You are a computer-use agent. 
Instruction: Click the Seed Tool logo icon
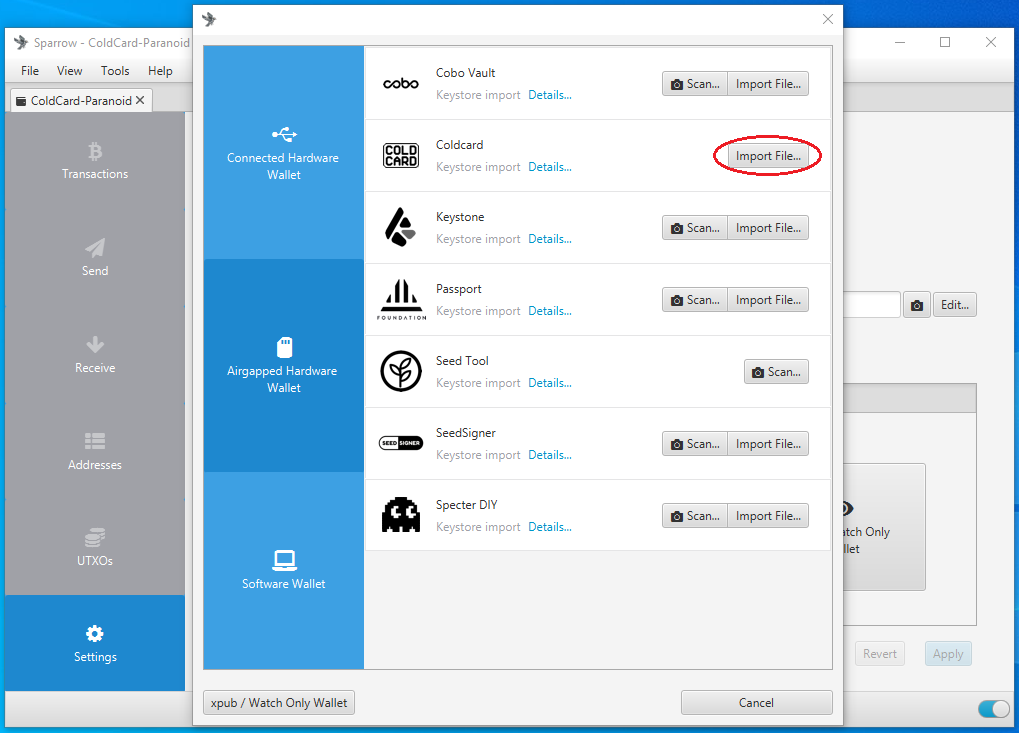point(401,371)
